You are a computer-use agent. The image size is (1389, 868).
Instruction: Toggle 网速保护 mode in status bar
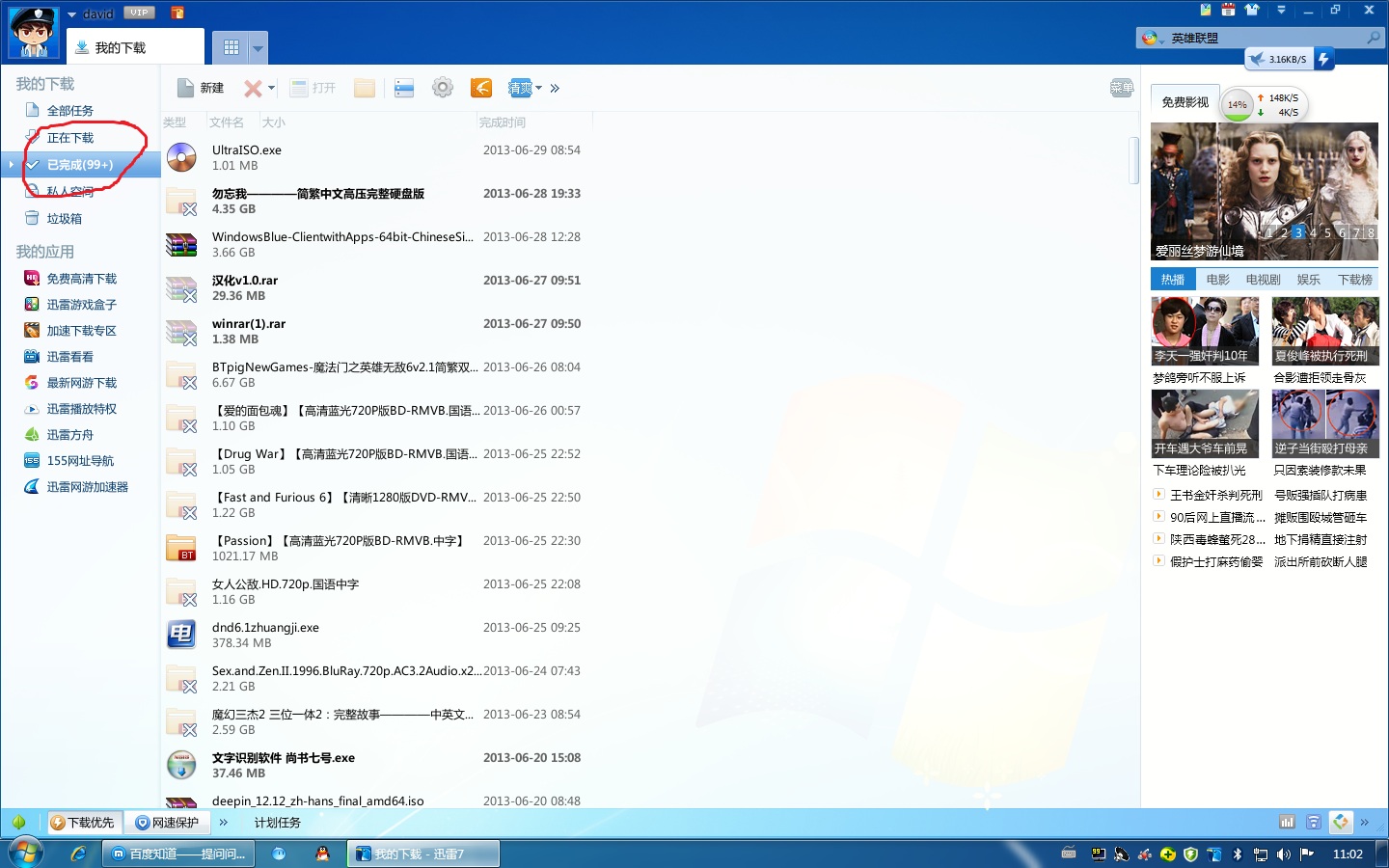coord(168,823)
